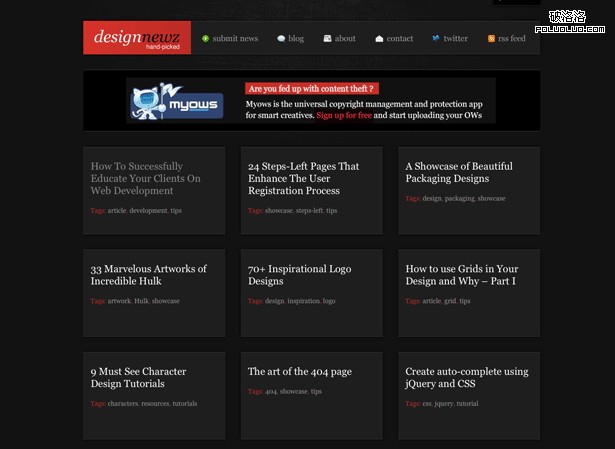Viewport: 615px width, 449px height.
Task: Click the blog speech bubble icon
Action: tap(281, 39)
